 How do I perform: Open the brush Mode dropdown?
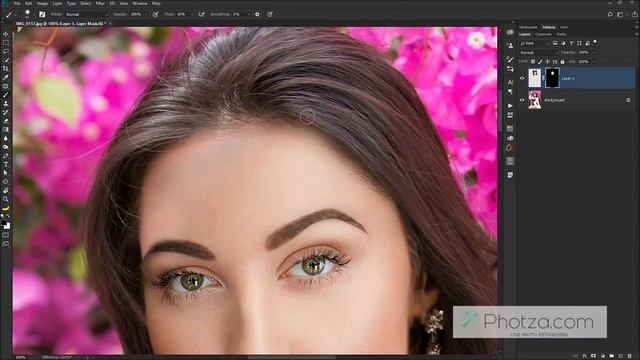tap(86, 14)
